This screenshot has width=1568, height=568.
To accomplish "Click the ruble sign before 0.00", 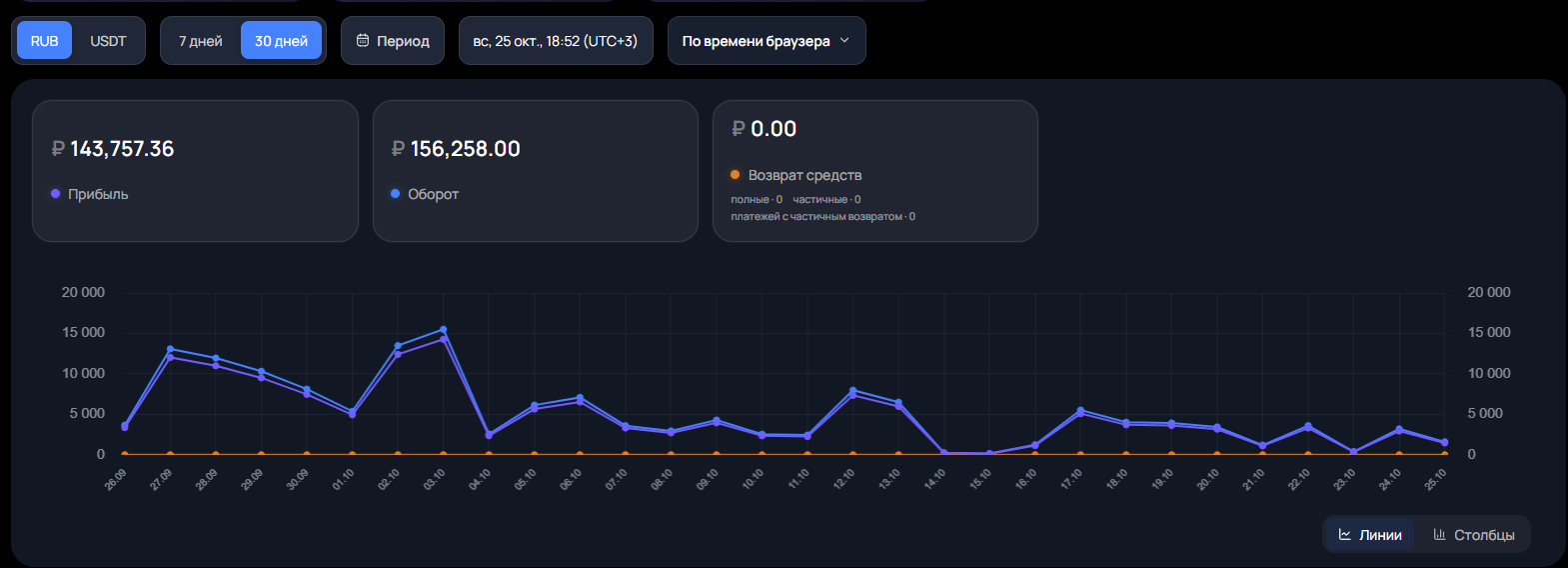I will point(739,129).
